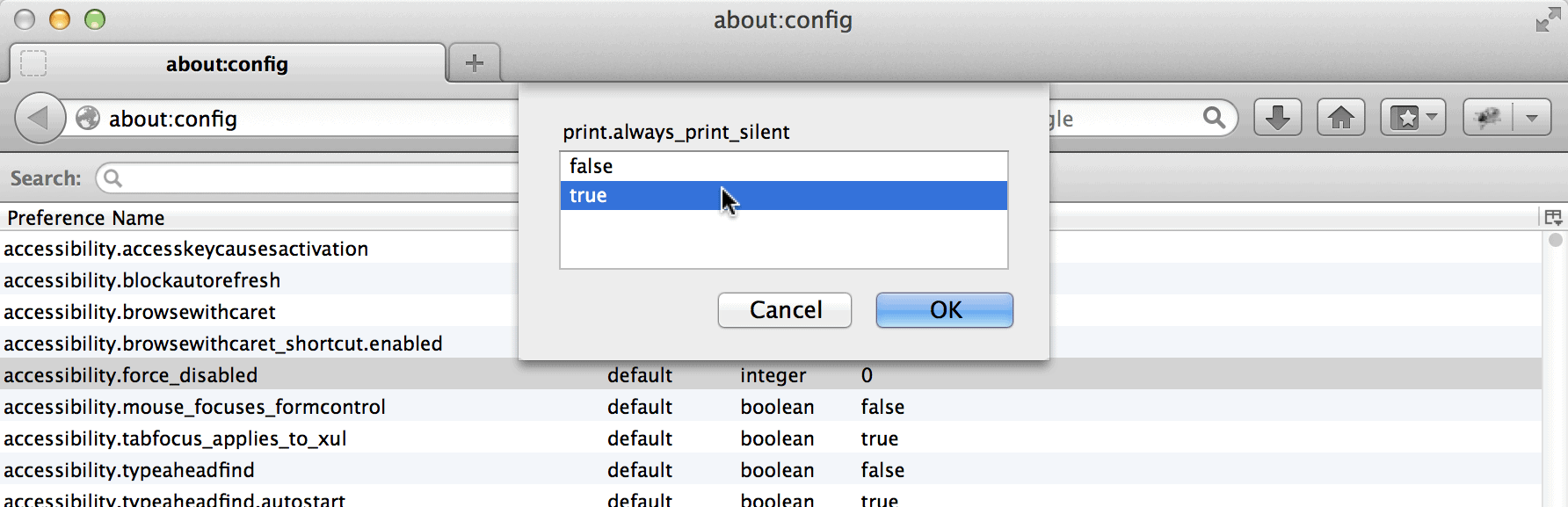Click the magnifier in the Search field
Screen dimensions: 1568x507
[113, 177]
